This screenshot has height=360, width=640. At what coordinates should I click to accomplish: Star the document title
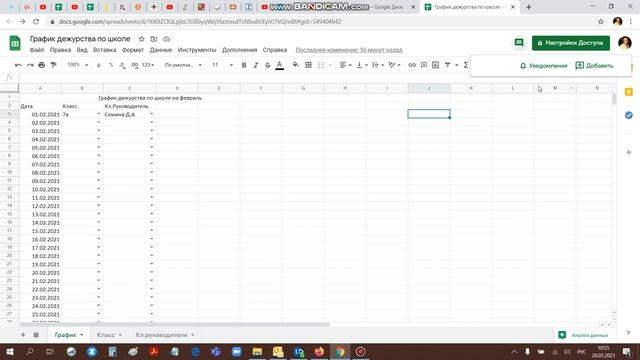(141, 39)
